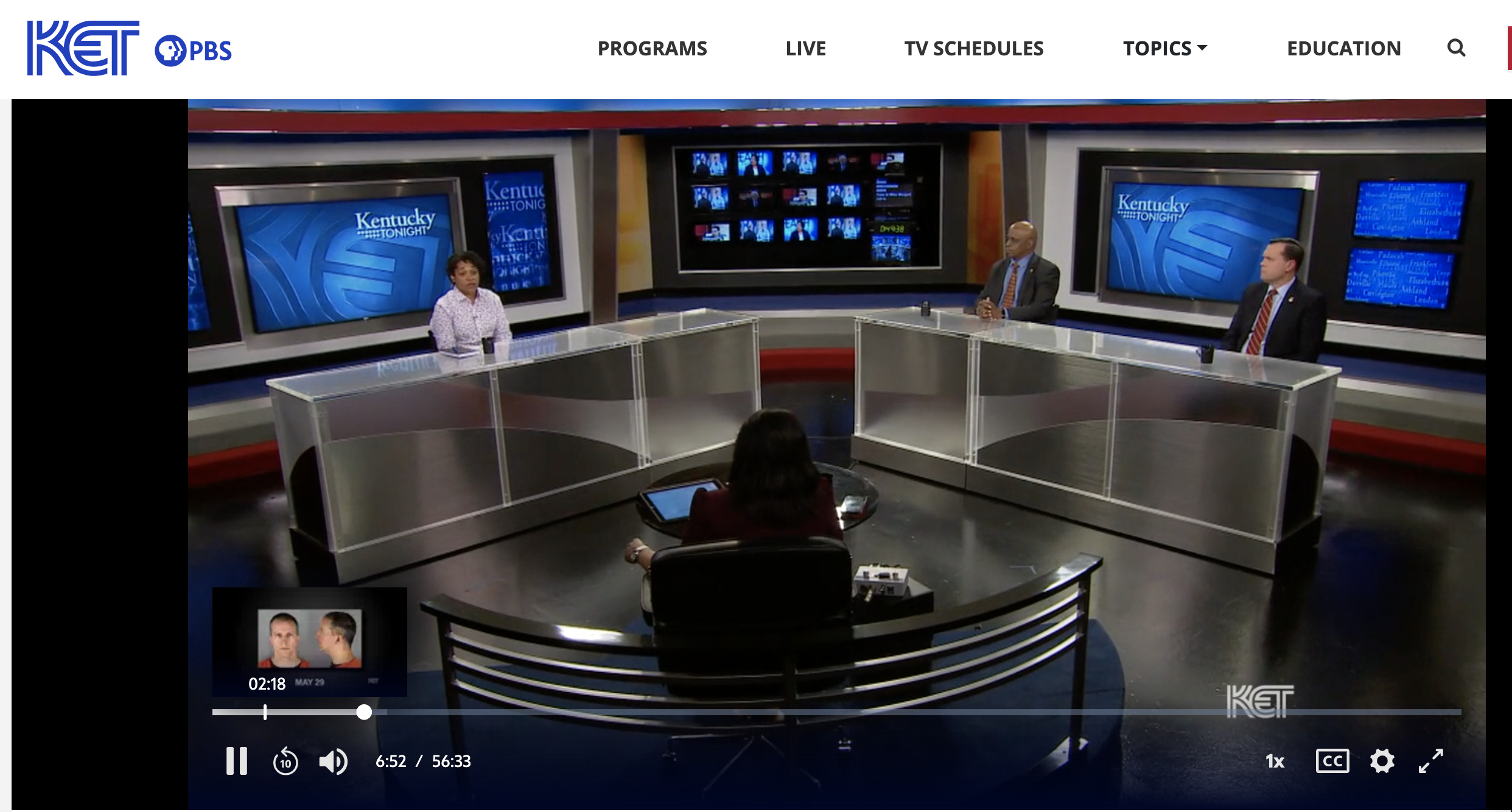Open video settings gear

1382,761
